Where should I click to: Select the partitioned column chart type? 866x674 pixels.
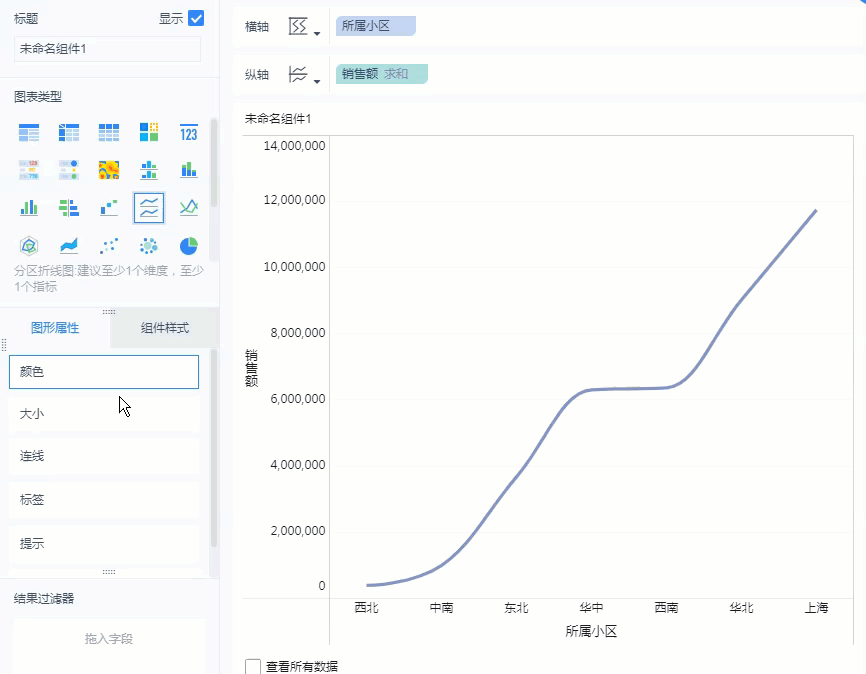point(149,170)
